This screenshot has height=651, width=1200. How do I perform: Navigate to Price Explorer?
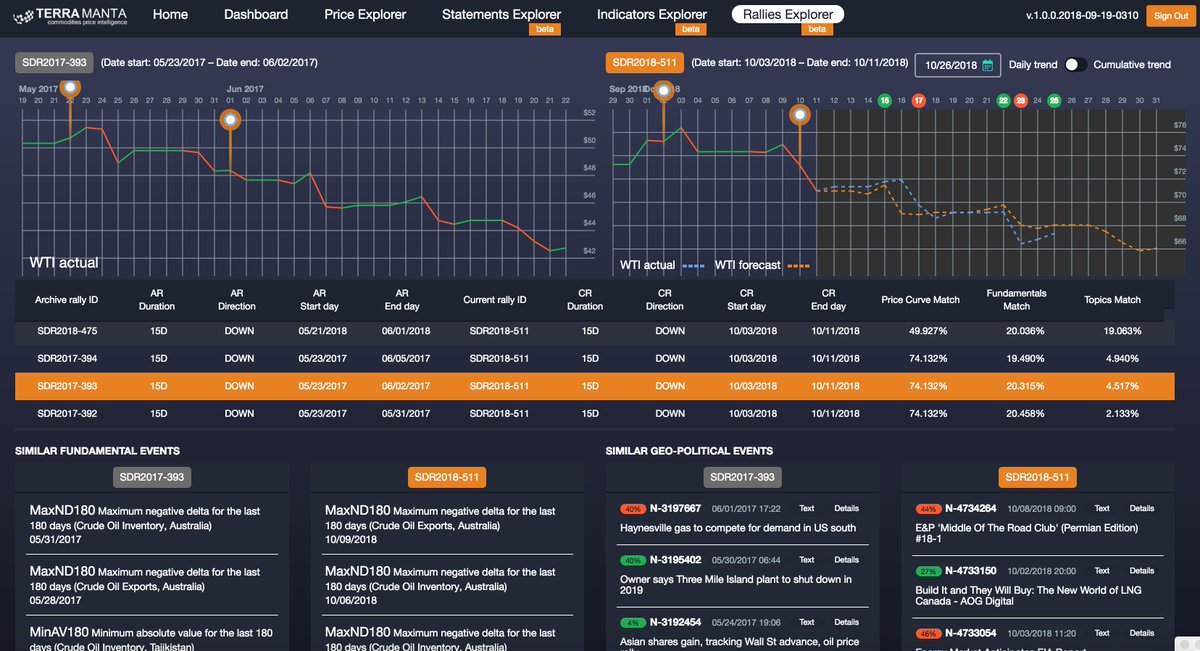pos(364,14)
